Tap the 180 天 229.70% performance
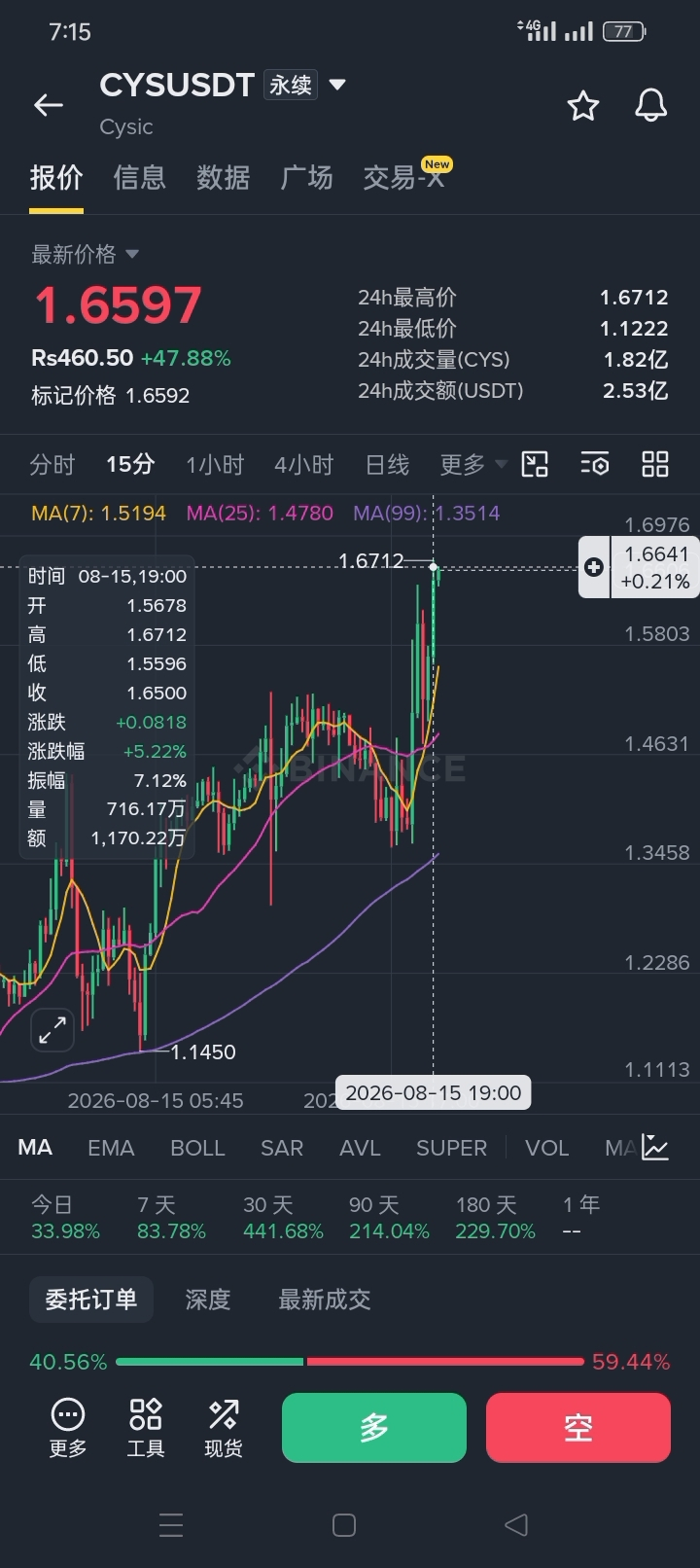Image resolution: width=700 pixels, height=1568 pixels. click(x=496, y=1218)
